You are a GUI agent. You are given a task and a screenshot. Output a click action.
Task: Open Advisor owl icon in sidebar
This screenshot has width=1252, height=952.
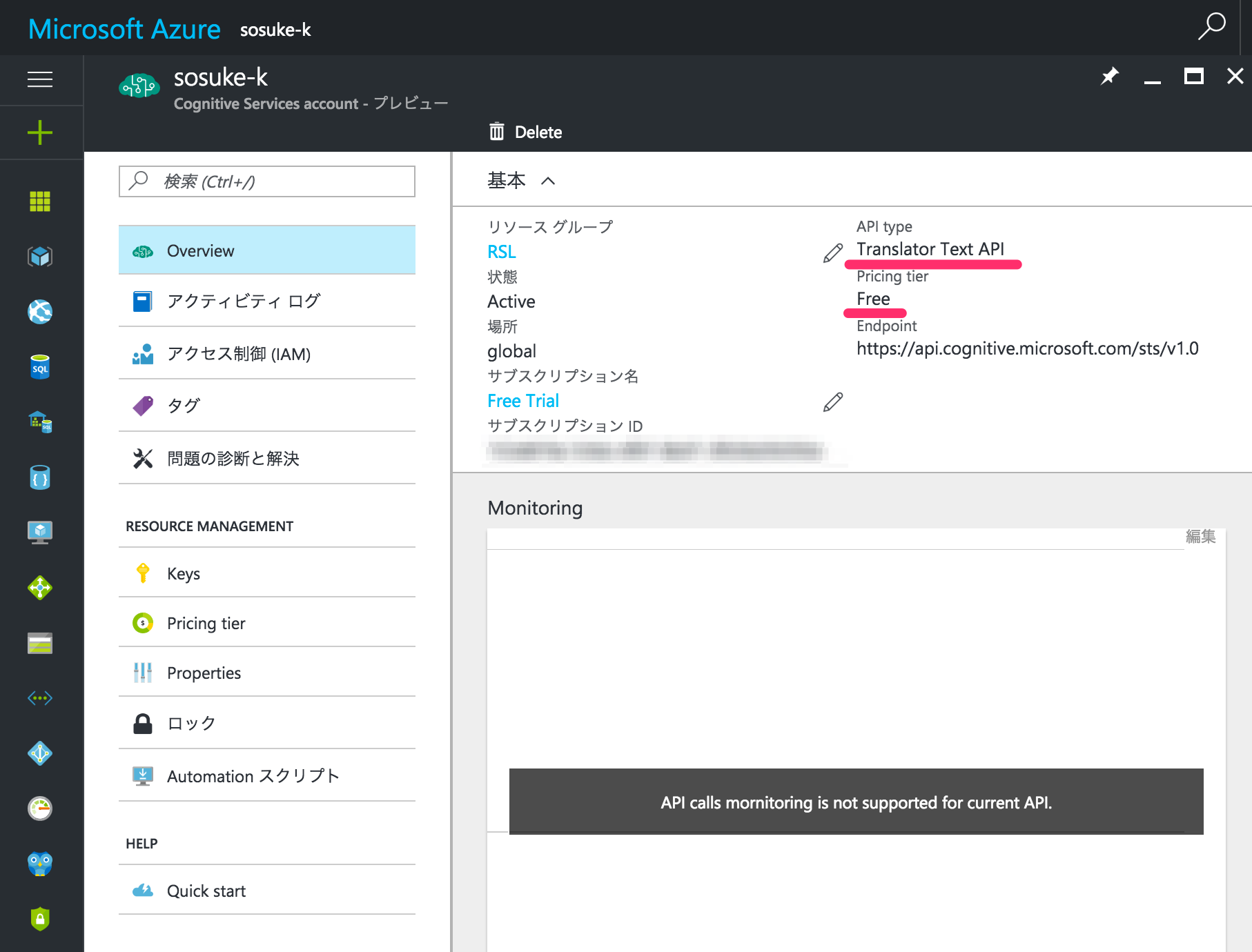point(40,864)
